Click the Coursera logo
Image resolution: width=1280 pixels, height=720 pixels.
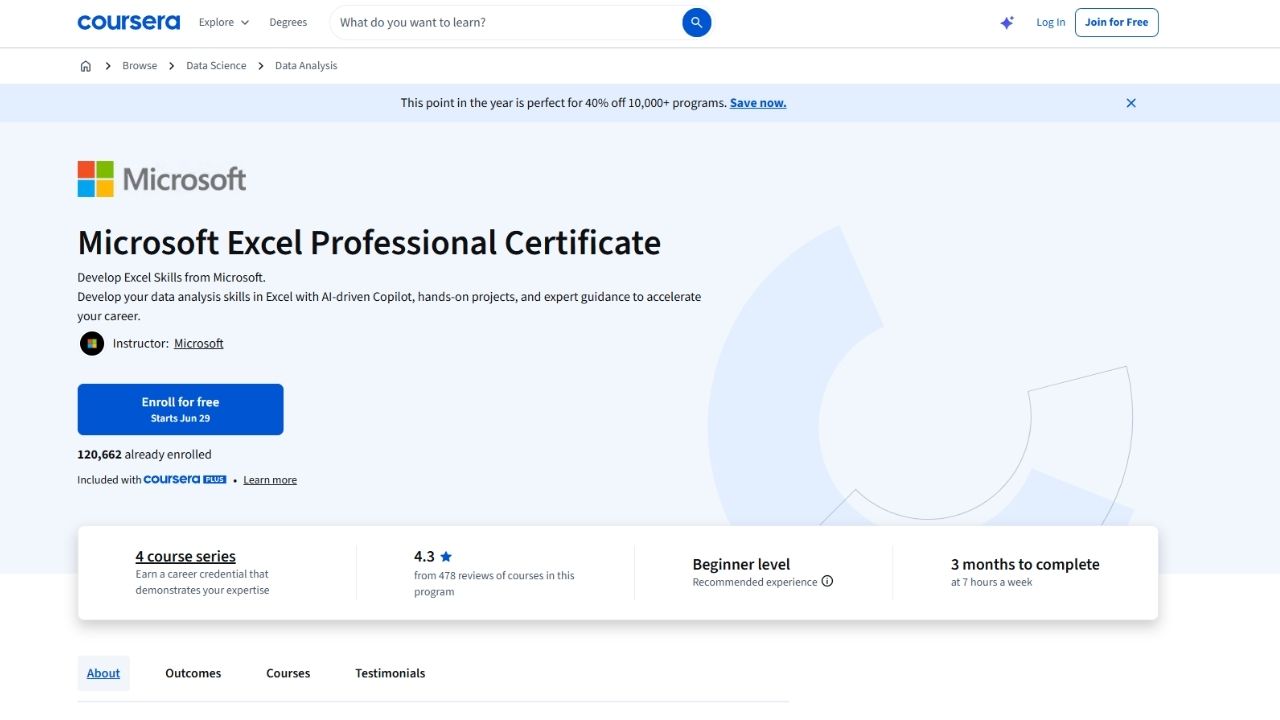pos(128,22)
